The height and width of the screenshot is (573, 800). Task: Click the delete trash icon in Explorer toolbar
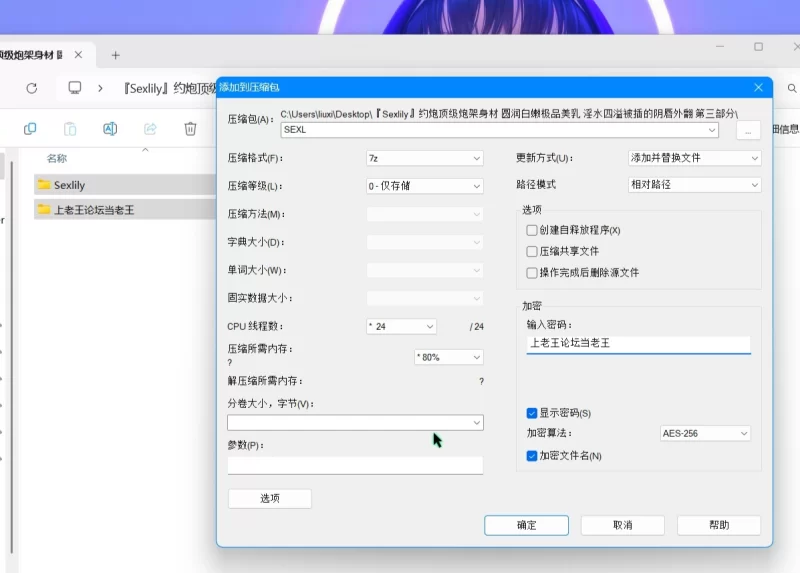[x=190, y=129]
